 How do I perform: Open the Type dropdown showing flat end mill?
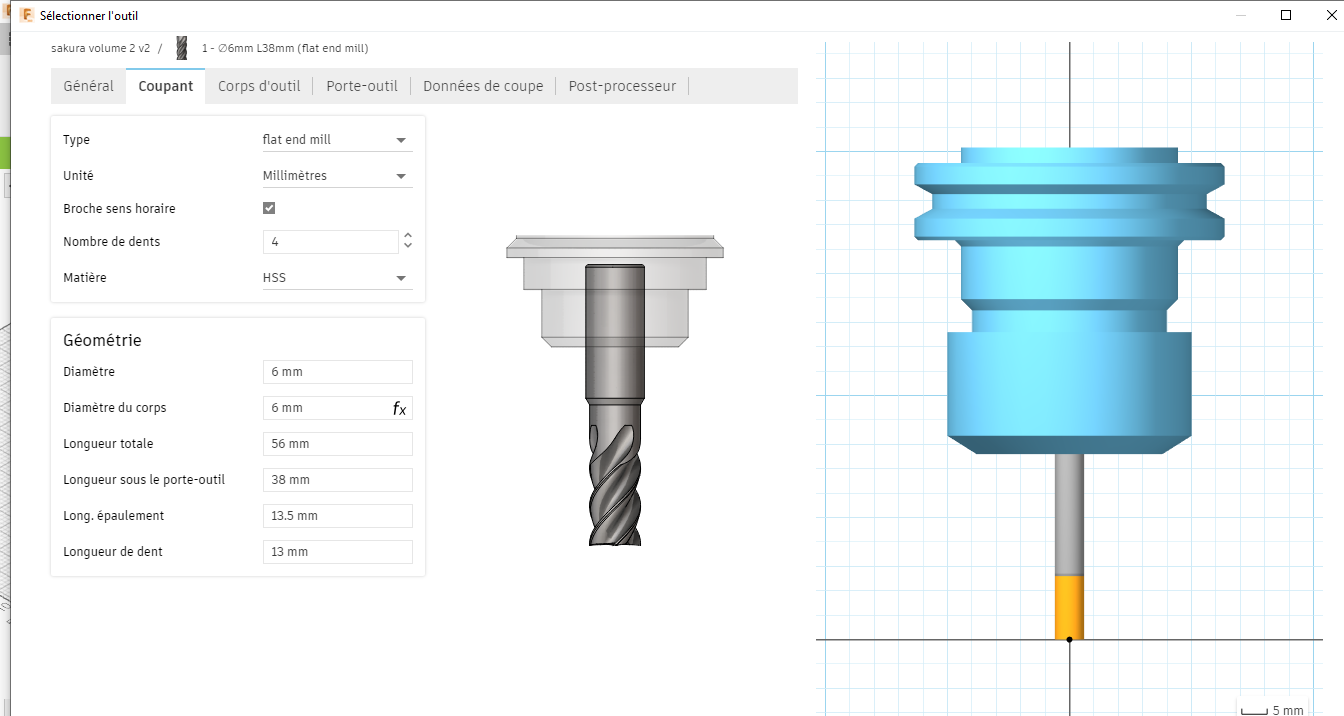[337, 140]
